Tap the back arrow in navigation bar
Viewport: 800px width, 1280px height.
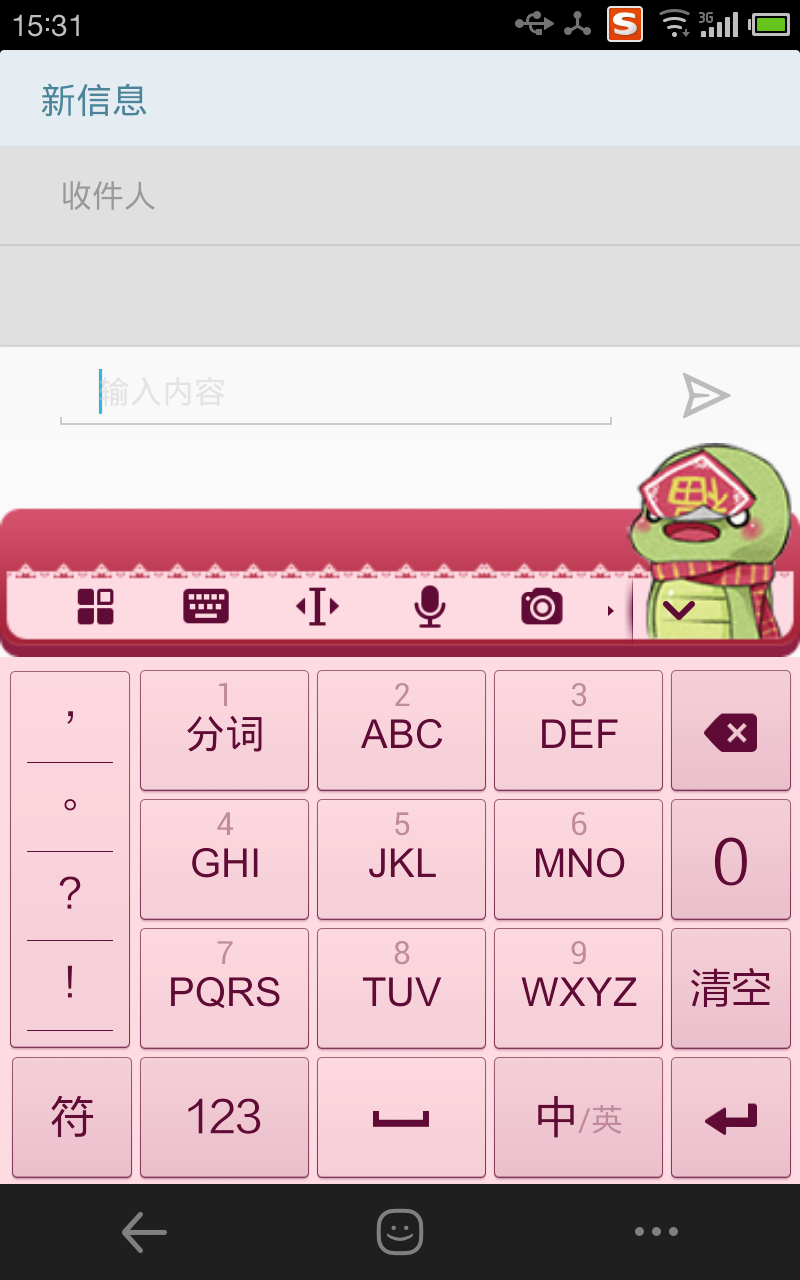point(144,1232)
